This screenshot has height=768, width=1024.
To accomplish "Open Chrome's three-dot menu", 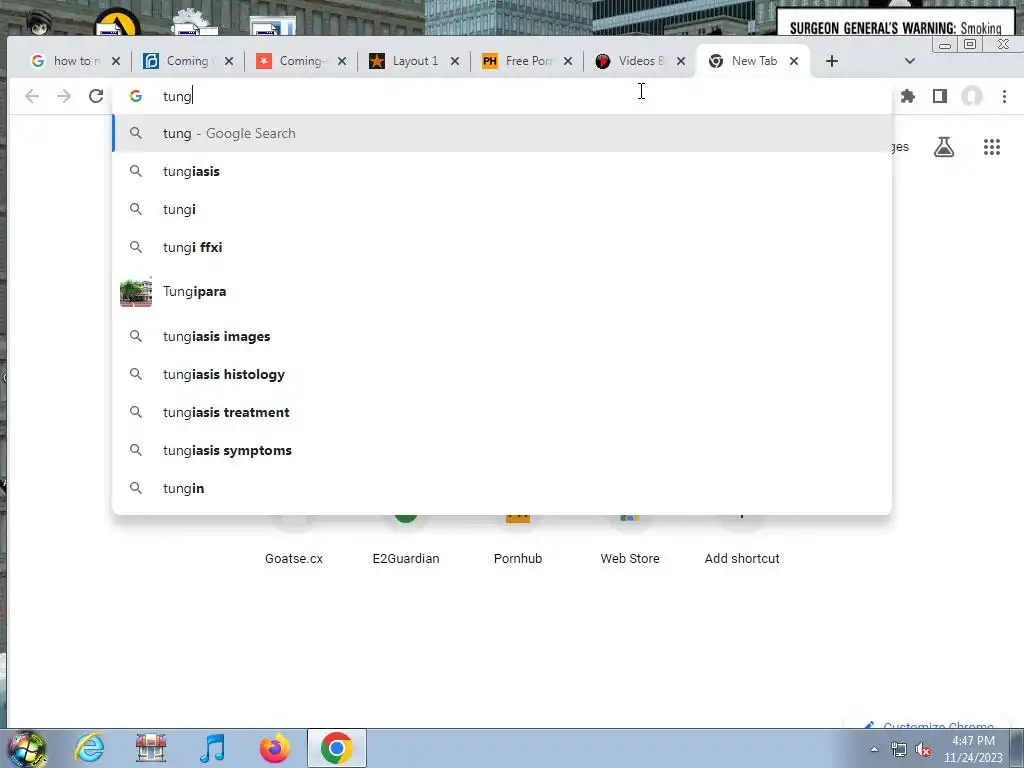I will (1004, 96).
